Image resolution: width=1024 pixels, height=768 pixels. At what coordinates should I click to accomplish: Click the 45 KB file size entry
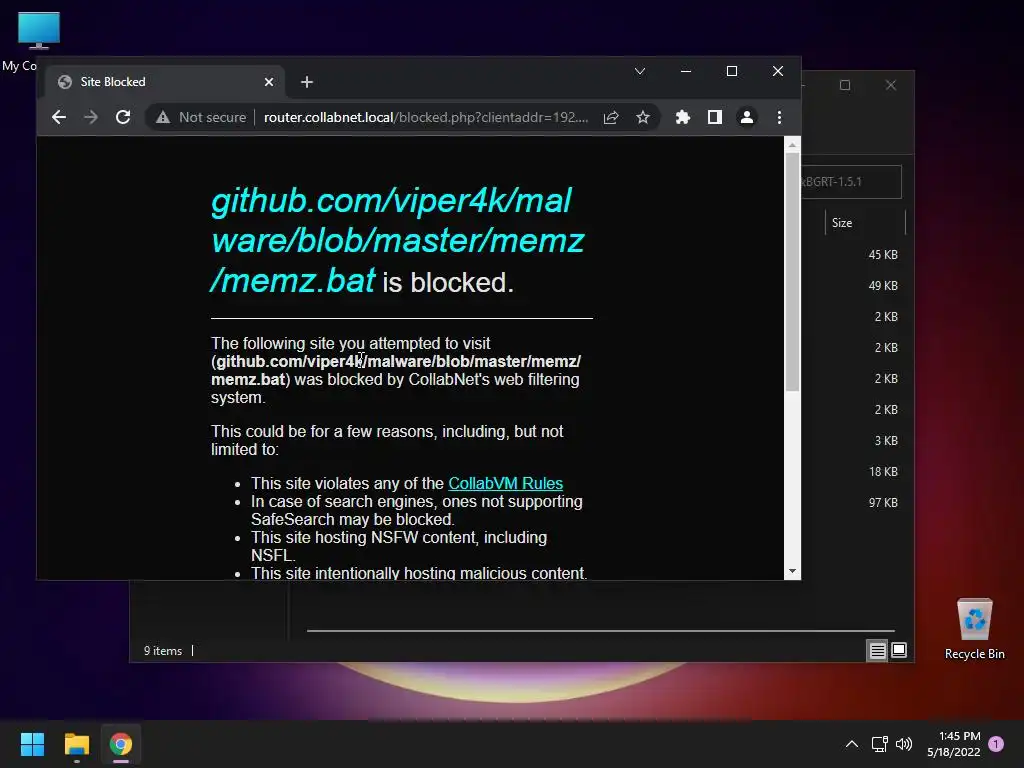pos(883,255)
